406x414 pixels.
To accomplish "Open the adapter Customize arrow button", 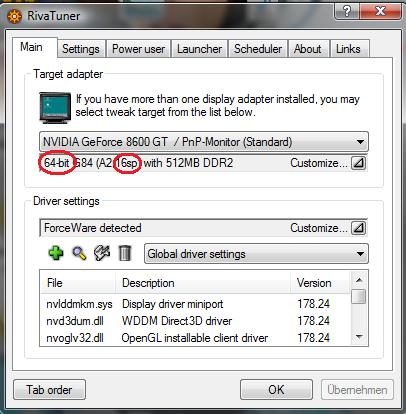I will (x=359, y=163).
